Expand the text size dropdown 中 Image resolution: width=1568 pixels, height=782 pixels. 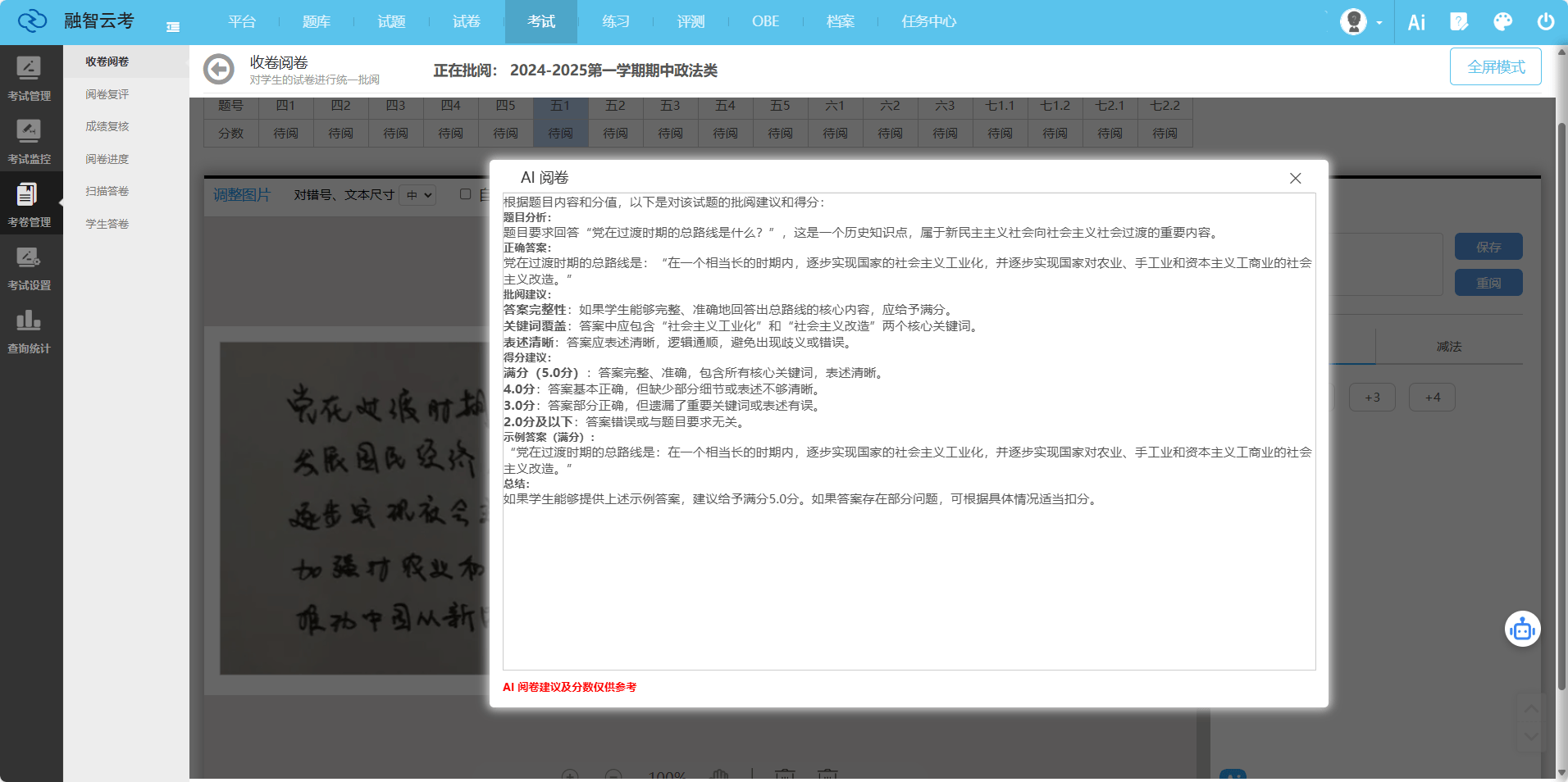point(419,195)
